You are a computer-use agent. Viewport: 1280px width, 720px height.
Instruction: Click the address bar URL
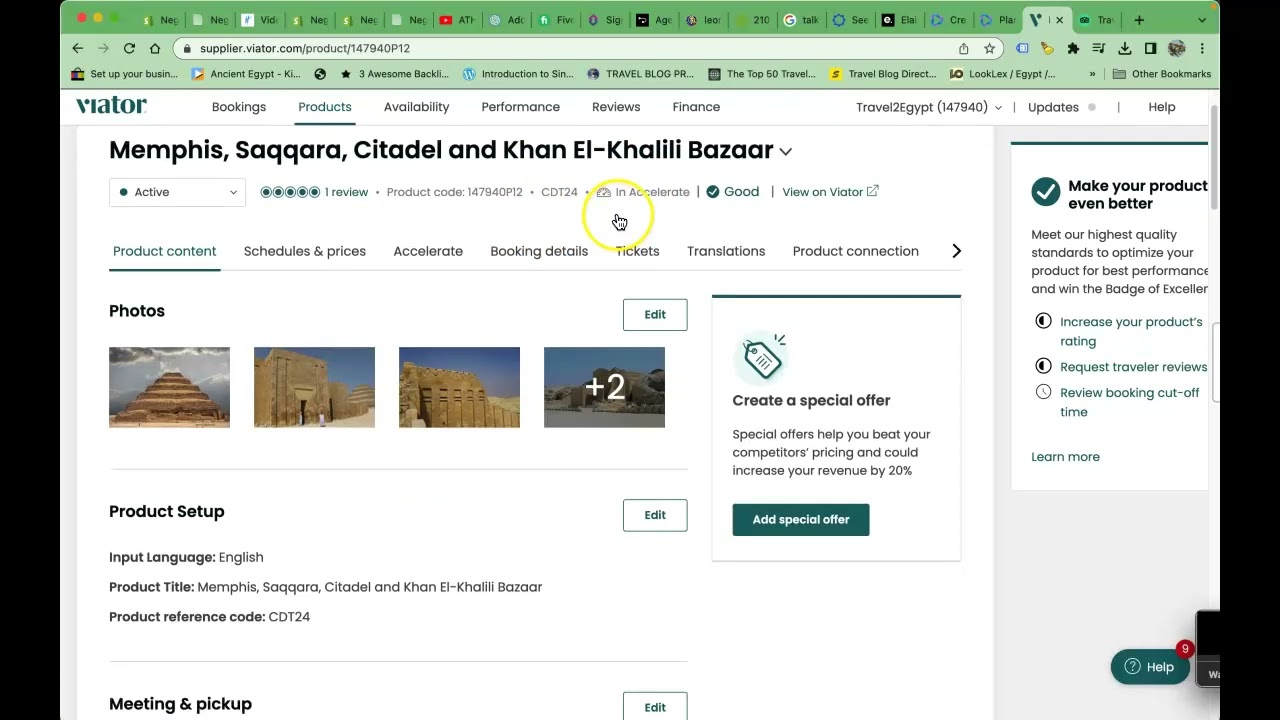pyautogui.click(x=305, y=48)
